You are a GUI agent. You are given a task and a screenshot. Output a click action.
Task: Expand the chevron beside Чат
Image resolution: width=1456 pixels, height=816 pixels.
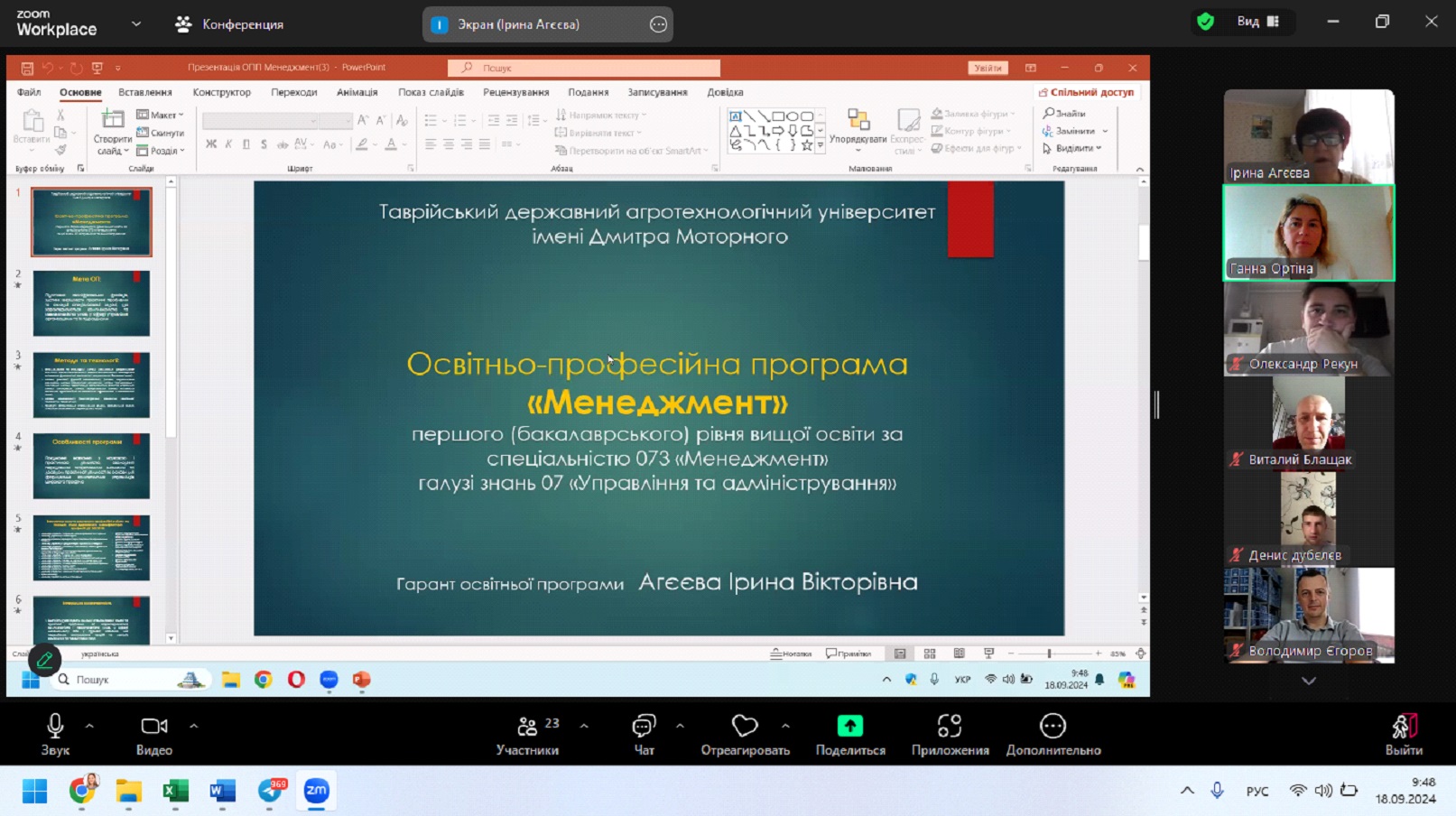click(680, 725)
